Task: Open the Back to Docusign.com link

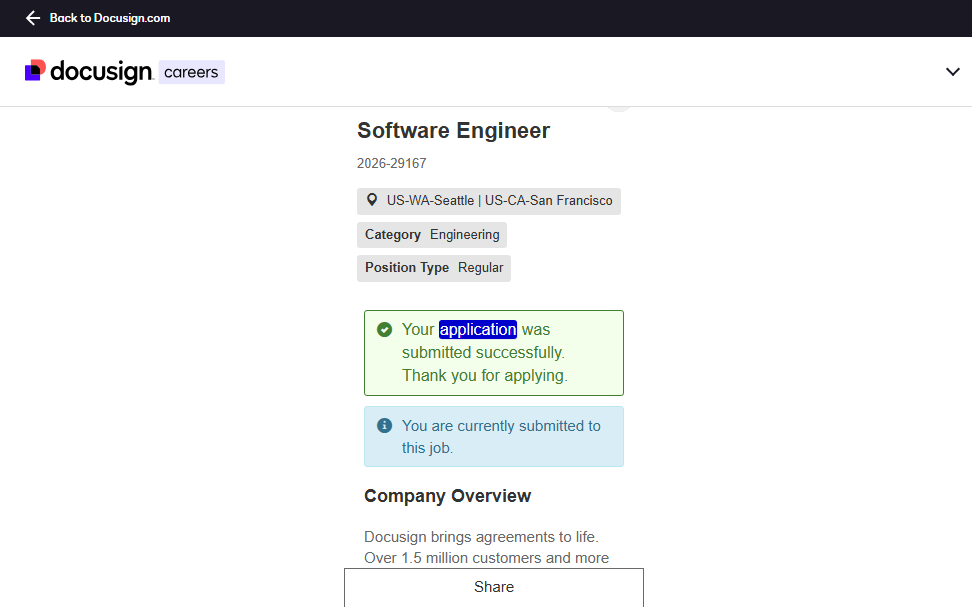Action: 109,18
